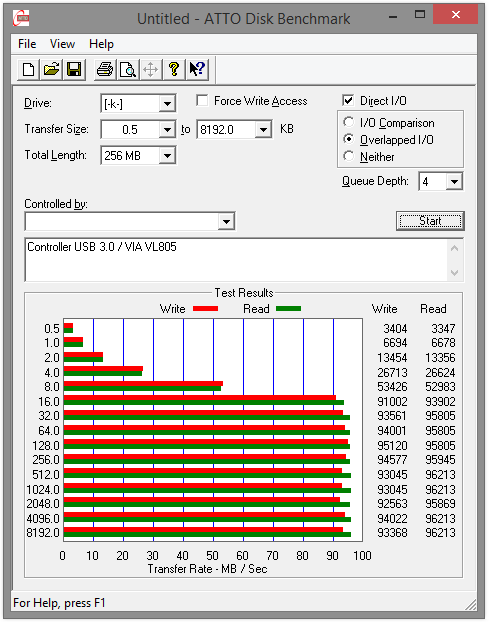The height and width of the screenshot is (622, 491).
Task: Uncheck the Direct I/O checkbox
Action: [348, 101]
